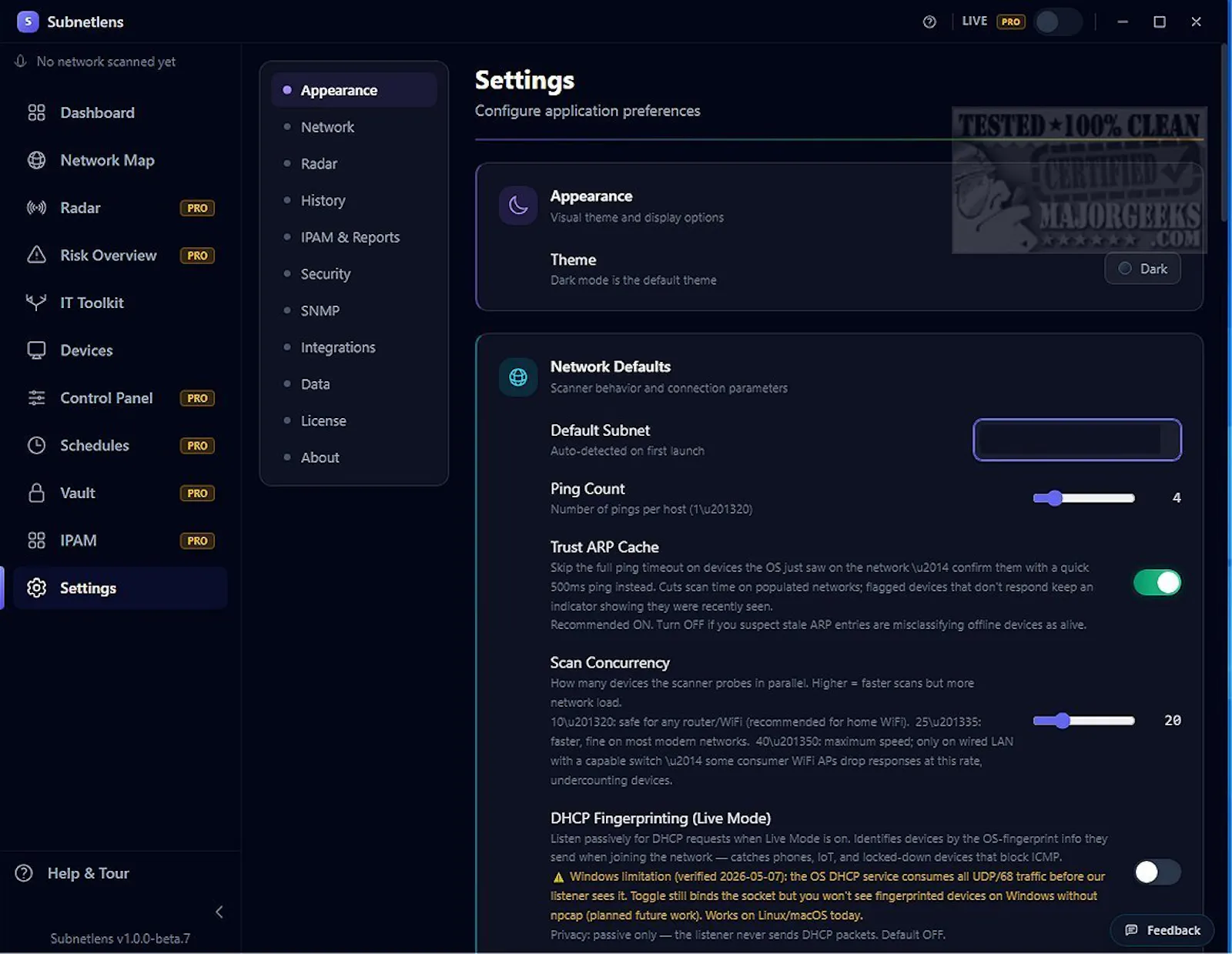
Task: Select Appearance in settings navigation
Action: 354,90
